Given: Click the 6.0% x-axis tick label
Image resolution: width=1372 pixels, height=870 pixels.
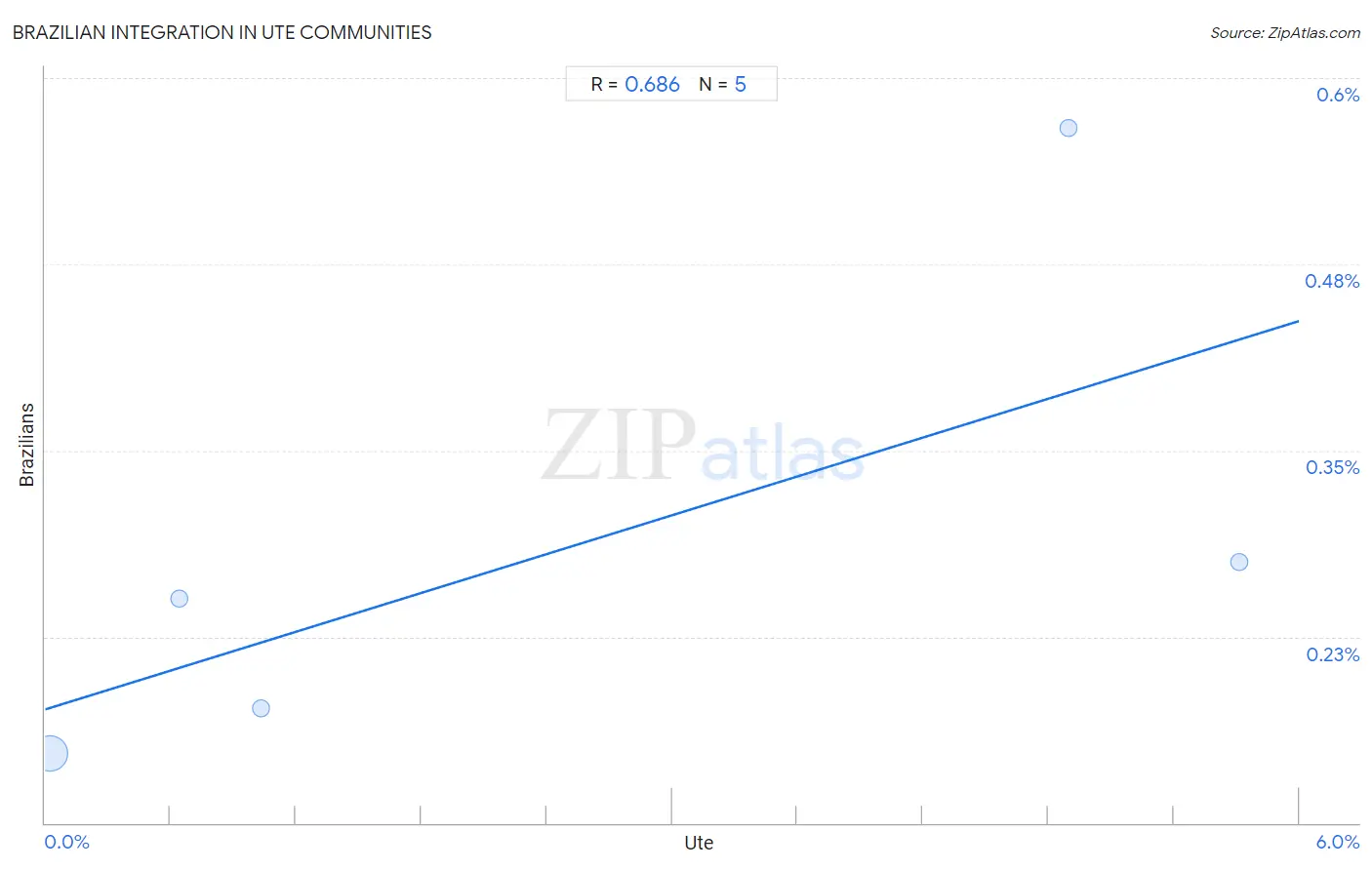Looking at the screenshot, I should (x=1338, y=843).
